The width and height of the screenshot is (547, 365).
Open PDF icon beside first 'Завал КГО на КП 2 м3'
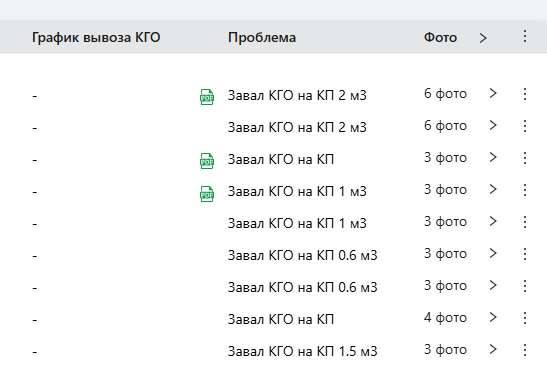[x=207, y=97]
